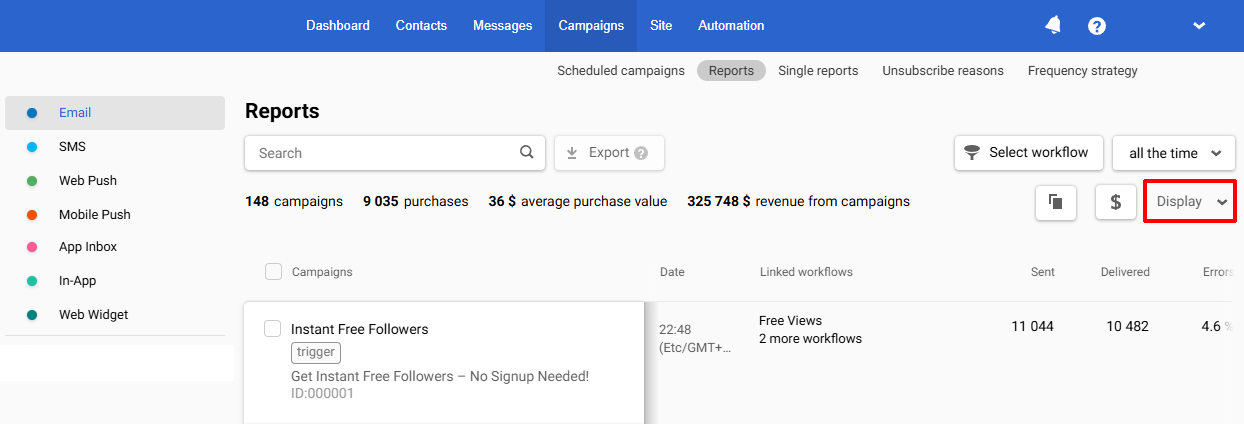This screenshot has height=424, width=1244.
Task: Click the Select workflow button
Action: coord(1029,153)
